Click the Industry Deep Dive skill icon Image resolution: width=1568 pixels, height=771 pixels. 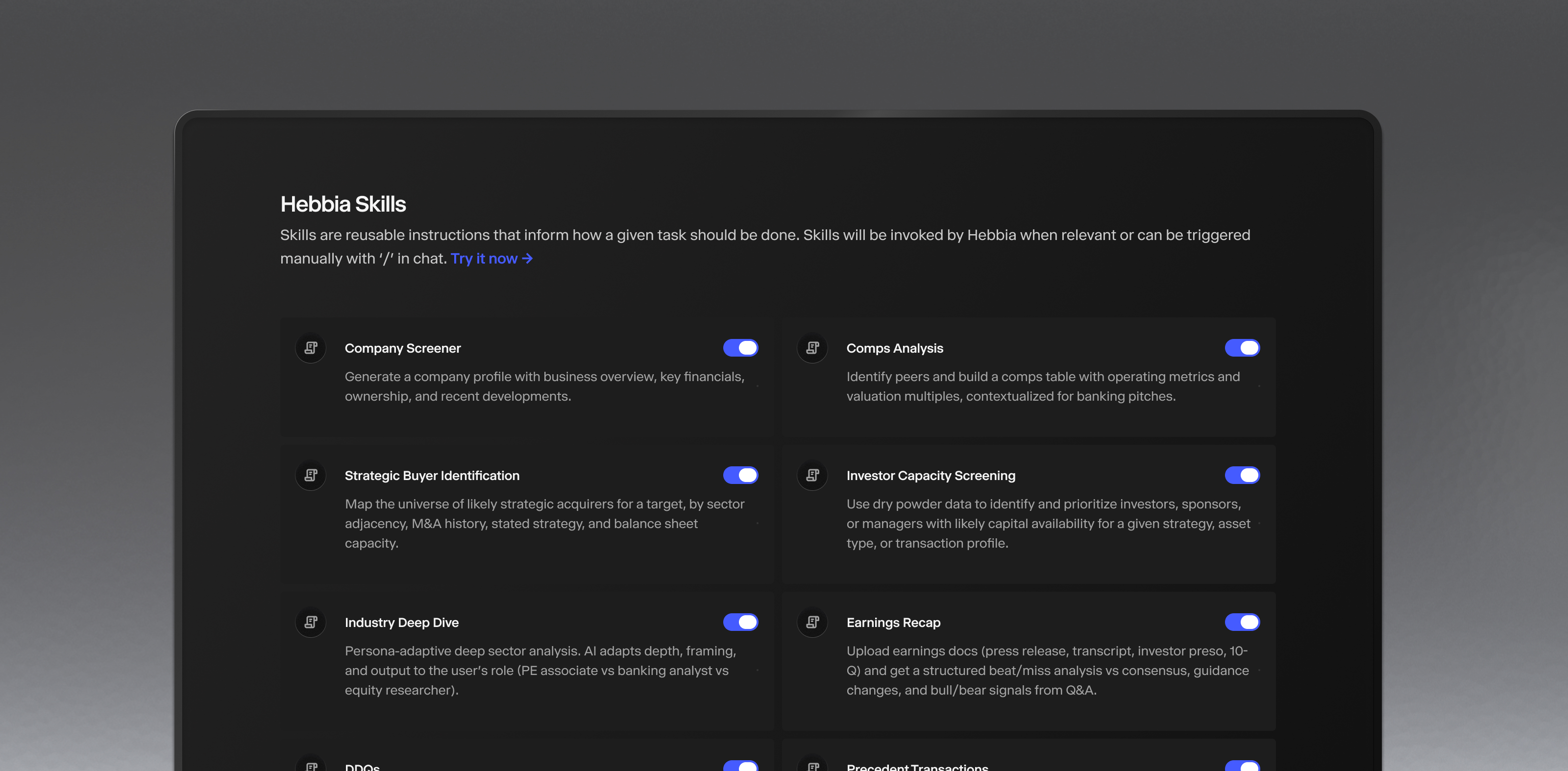(311, 622)
